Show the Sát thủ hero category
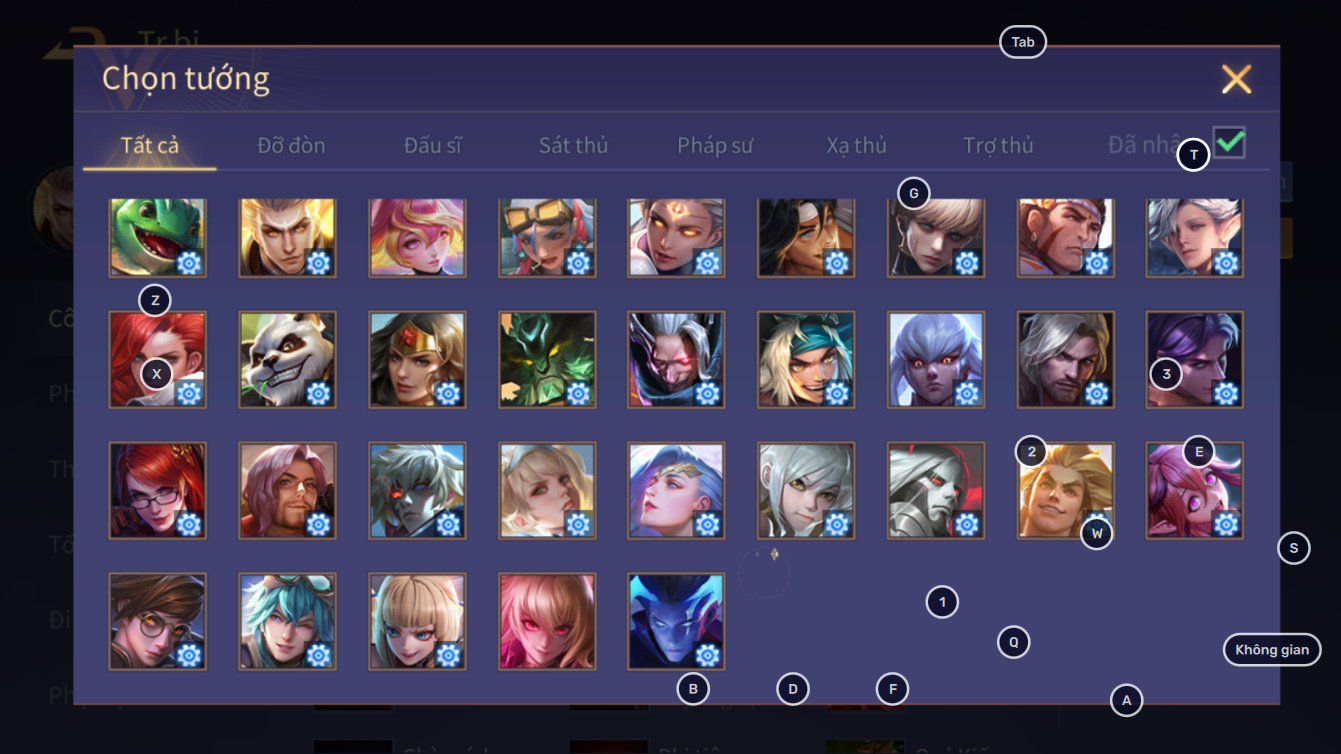Image resolution: width=1341 pixels, height=754 pixels. 573,145
